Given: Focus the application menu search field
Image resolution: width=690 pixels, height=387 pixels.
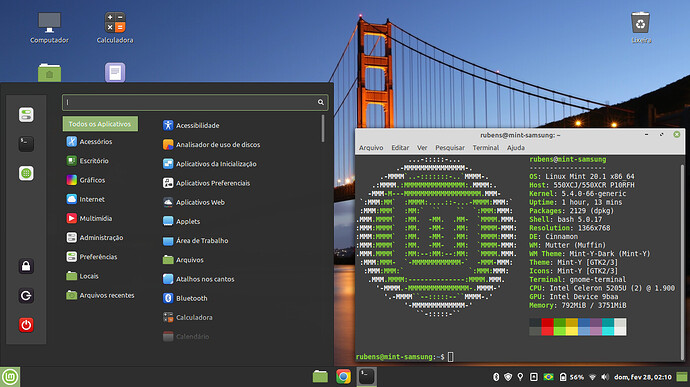Looking at the screenshot, I should [195, 102].
